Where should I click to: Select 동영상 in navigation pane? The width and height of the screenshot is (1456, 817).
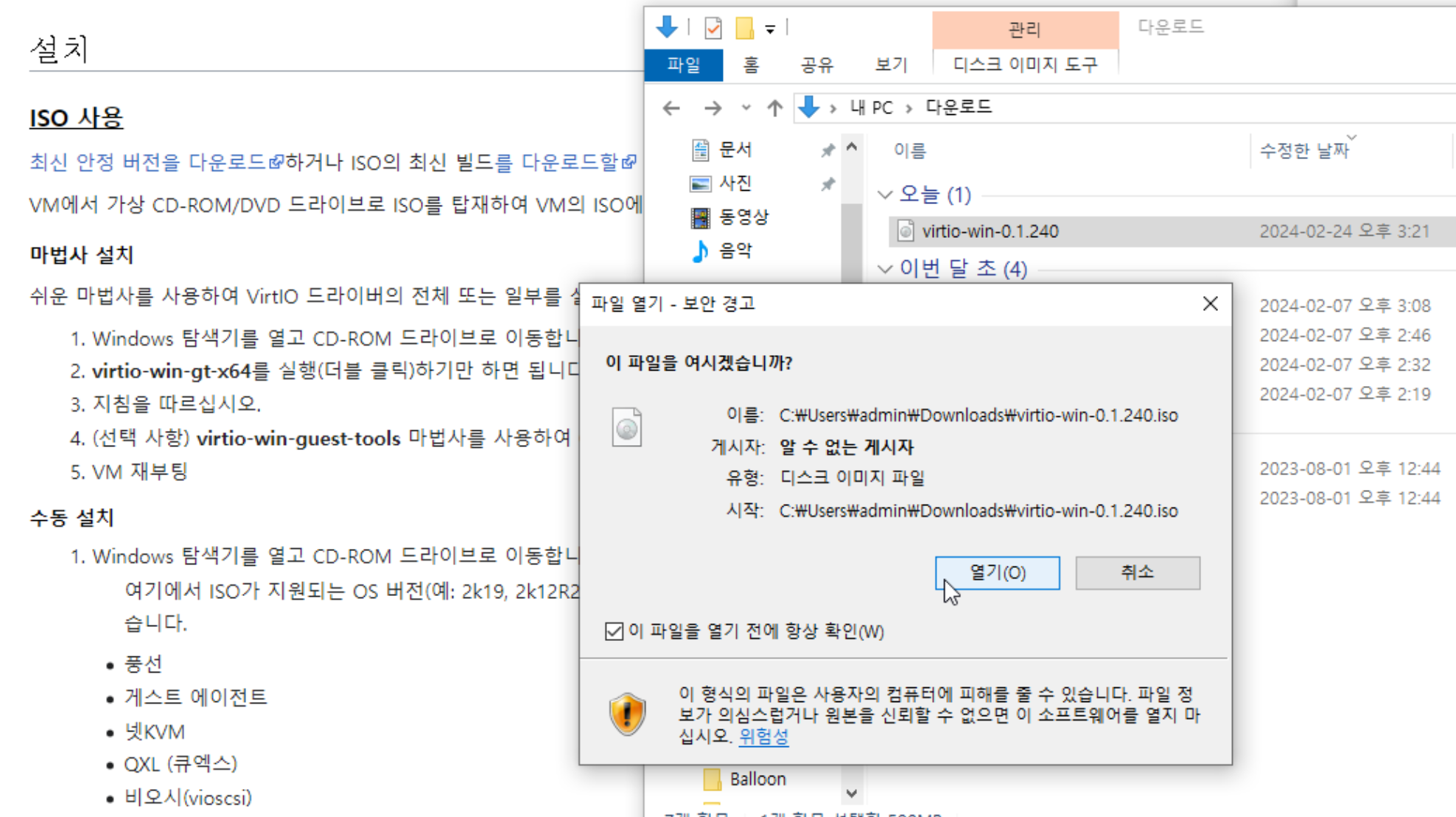click(743, 217)
